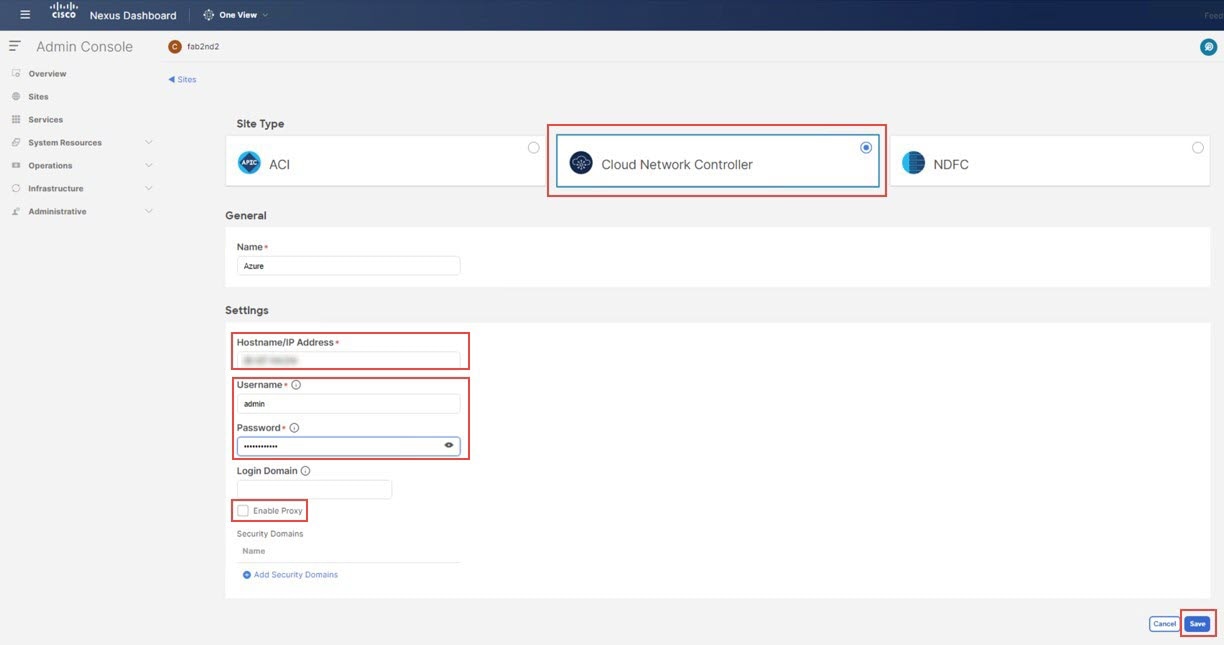
Task: Click the Administrative icon
Action: coord(16,212)
